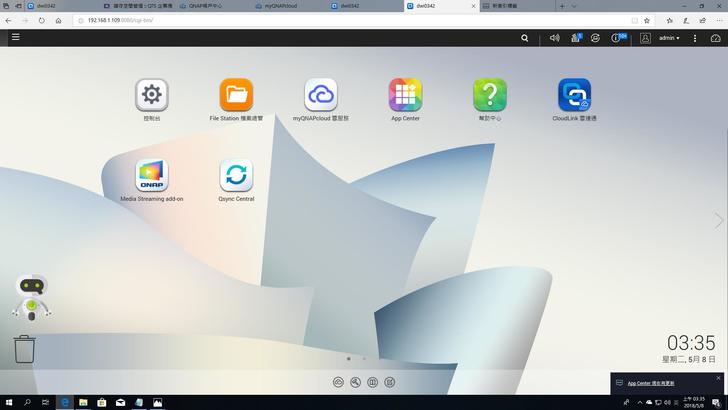Switch to the second desktop page dot
This screenshot has width=728, height=410.
point(364,358)
